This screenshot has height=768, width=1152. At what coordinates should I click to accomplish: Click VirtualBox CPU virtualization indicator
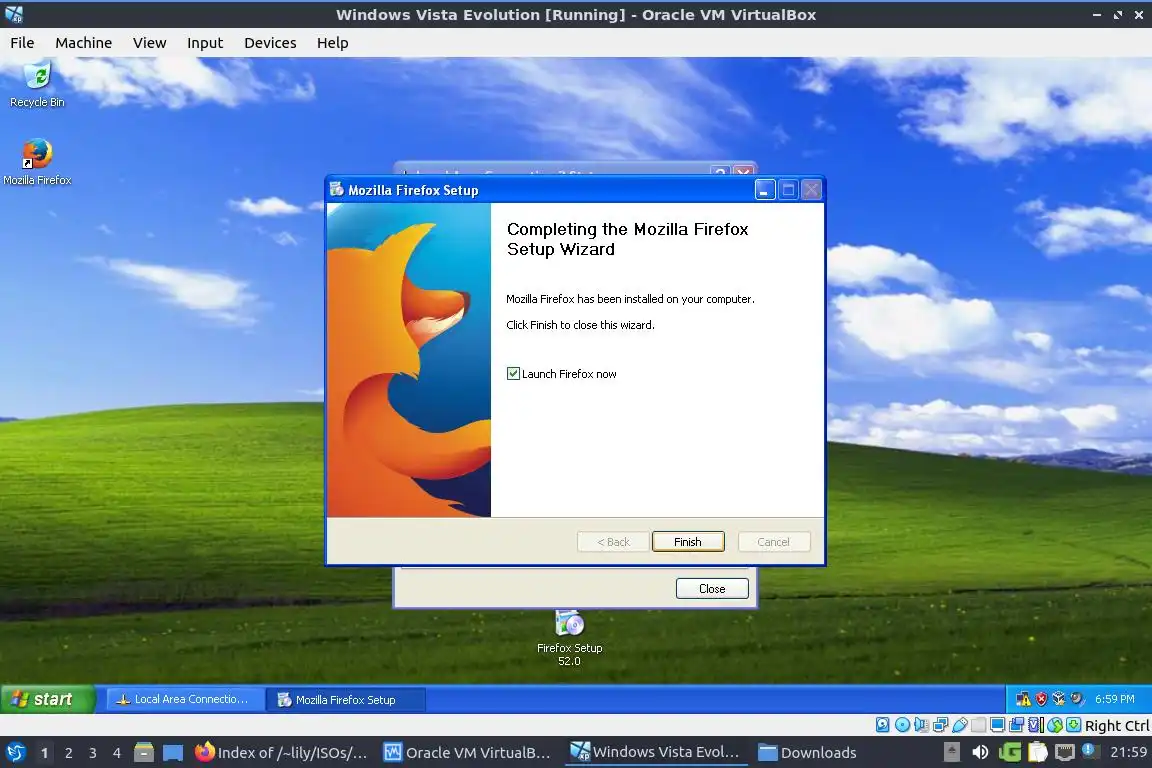click(1035, 725)
